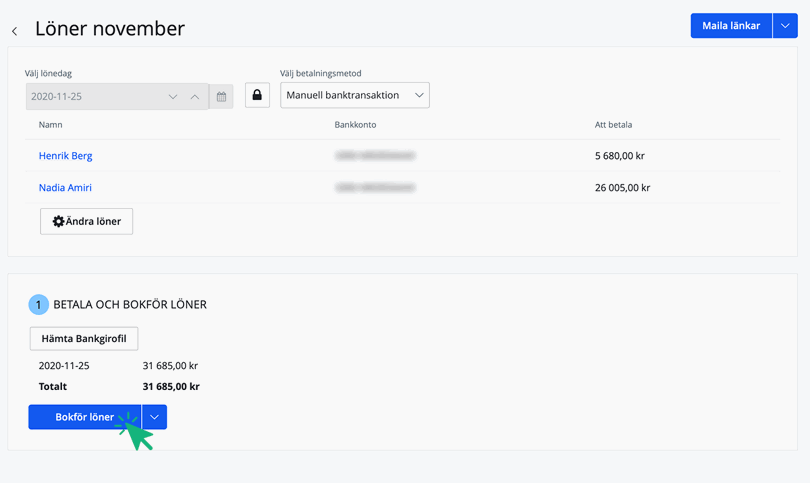Viewport: 810px width, 483px height.
Task: Open the Henrik Berg employee link
Action: (x=66, y=156)
